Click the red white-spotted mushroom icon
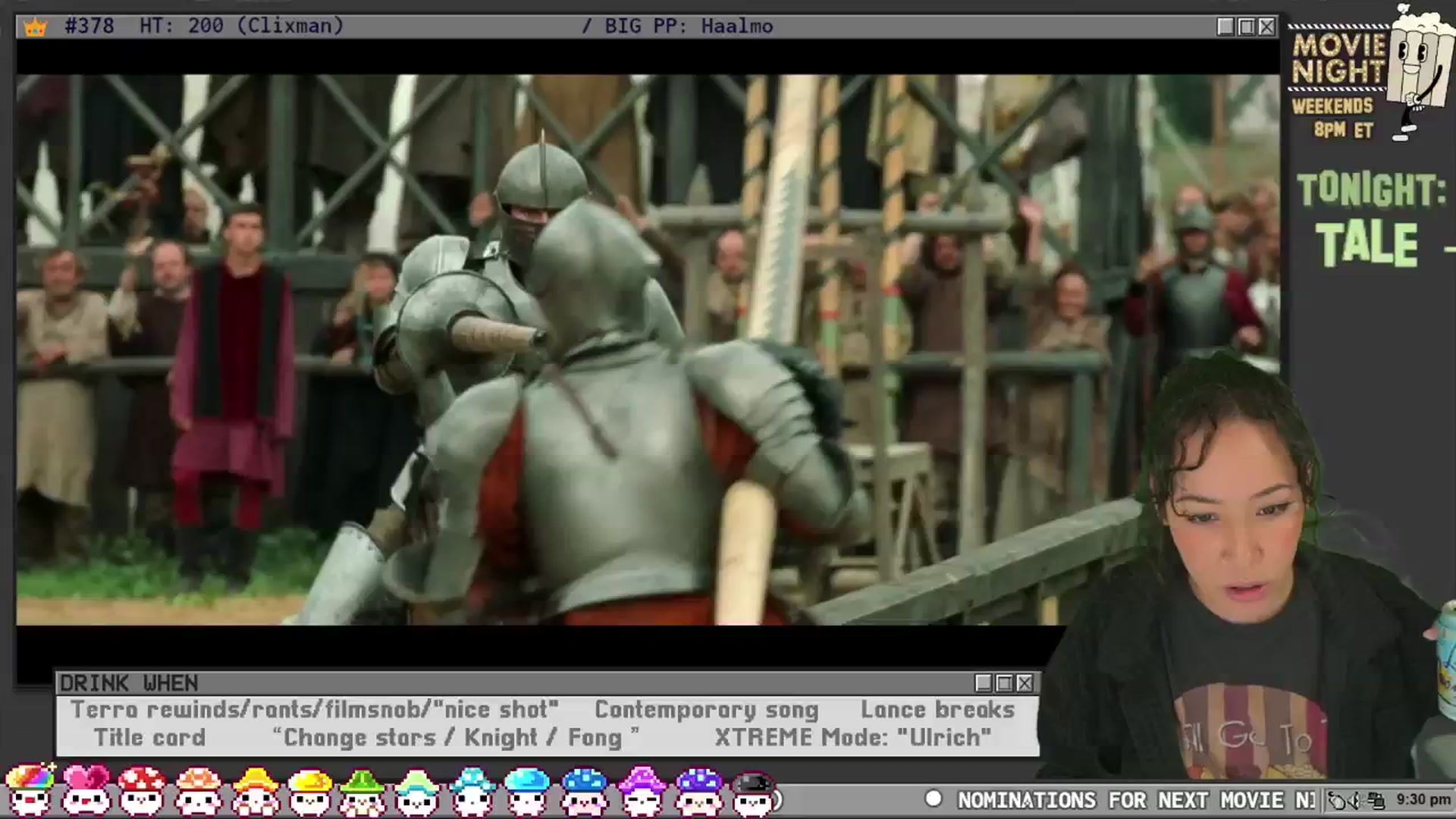 tap(142, 789)
